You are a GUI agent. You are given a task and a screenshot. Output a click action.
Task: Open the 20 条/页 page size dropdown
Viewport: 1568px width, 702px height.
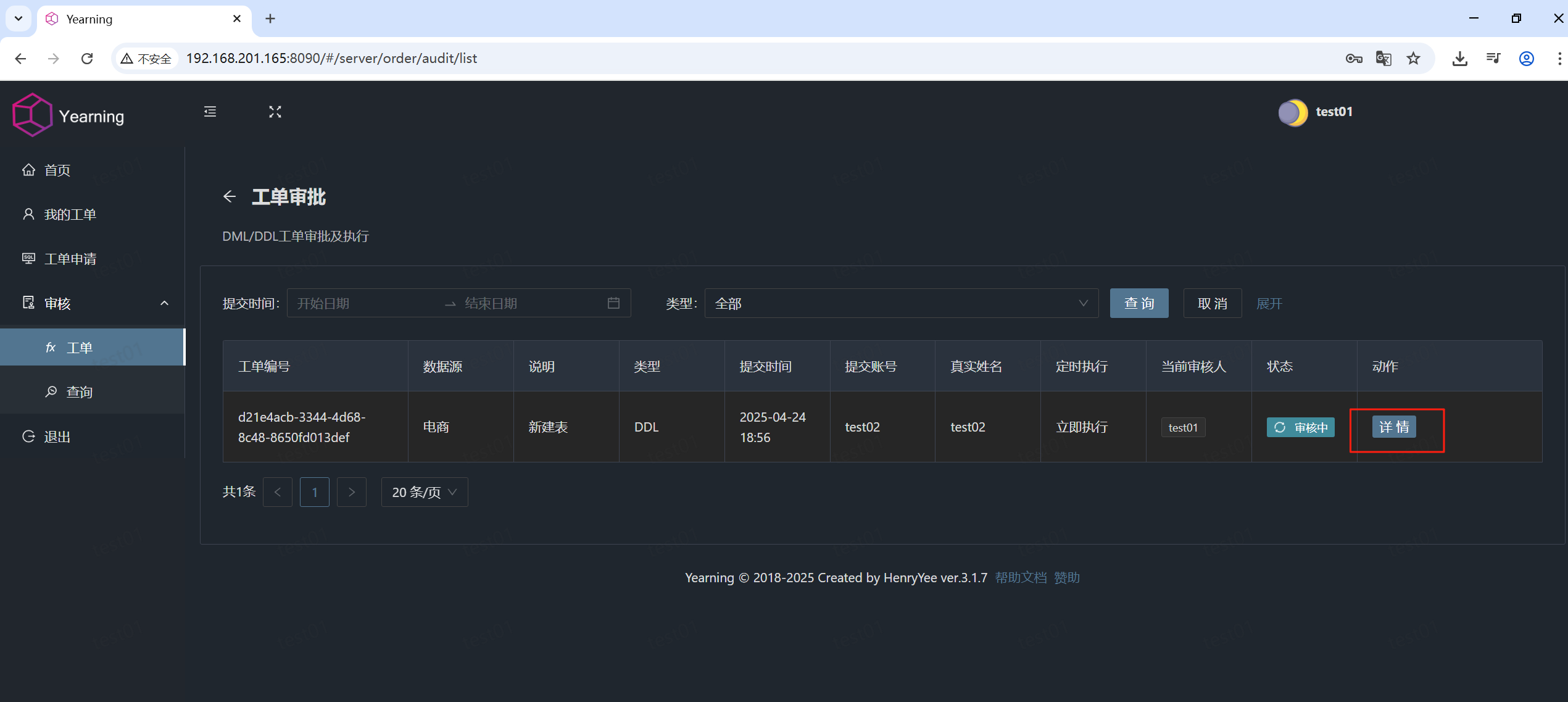tap(423, 491)
